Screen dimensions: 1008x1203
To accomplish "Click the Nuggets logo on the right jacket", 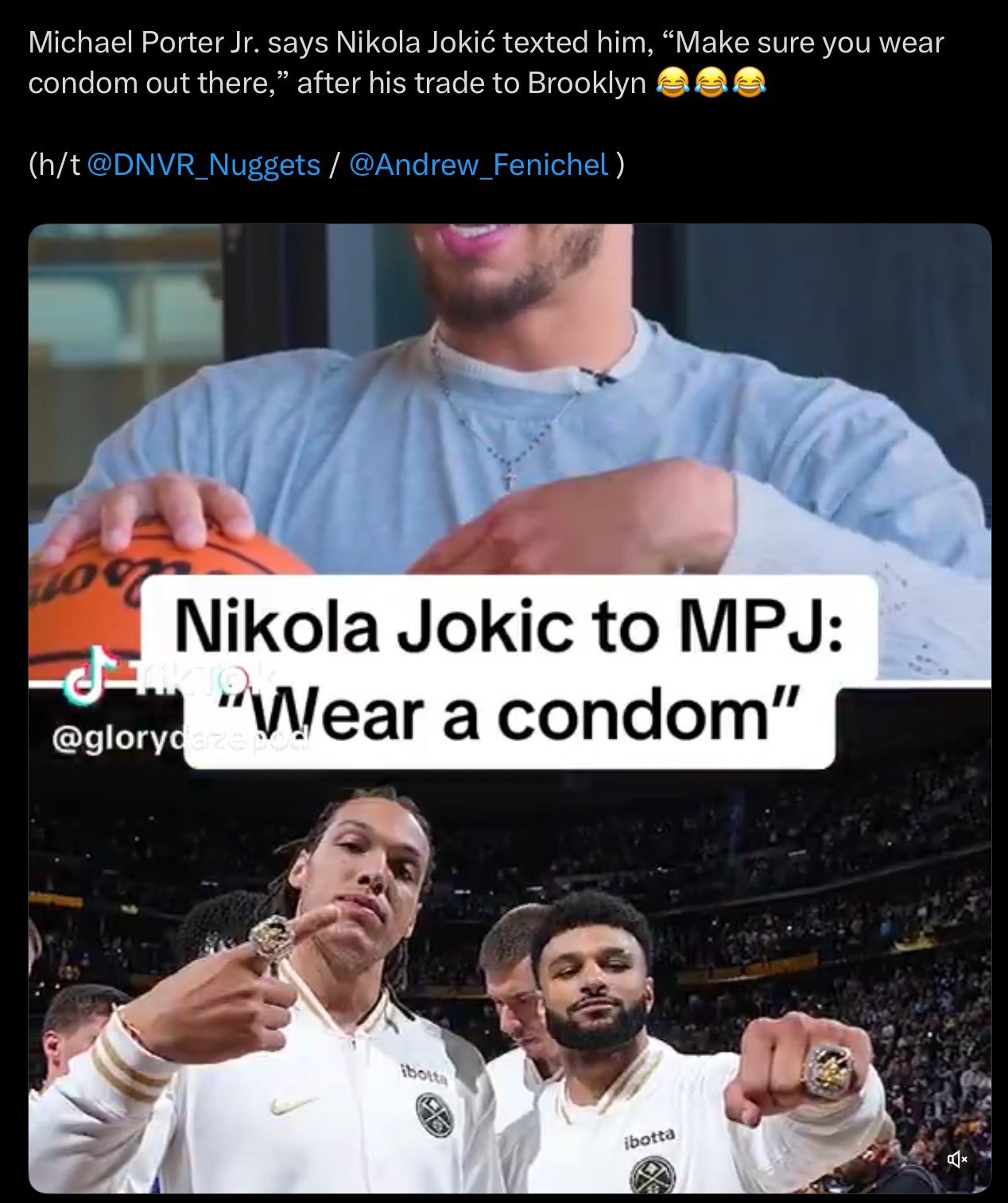I will [652, 1175].
